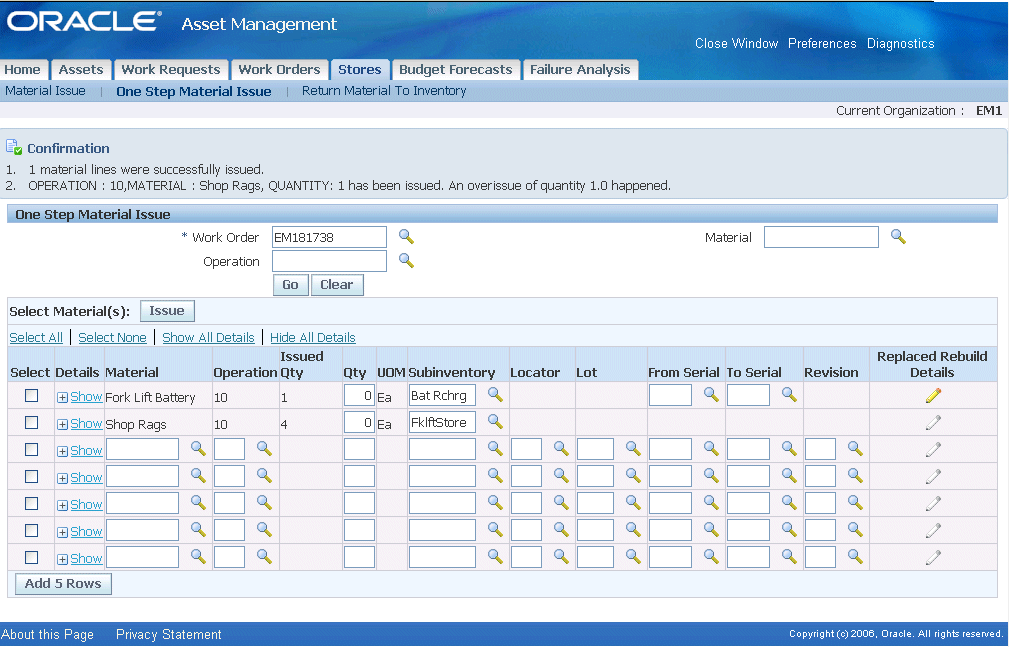The height and width of the screenshot is (647, 1009).
Task: Click the Go button
Action: click(290, 285)
